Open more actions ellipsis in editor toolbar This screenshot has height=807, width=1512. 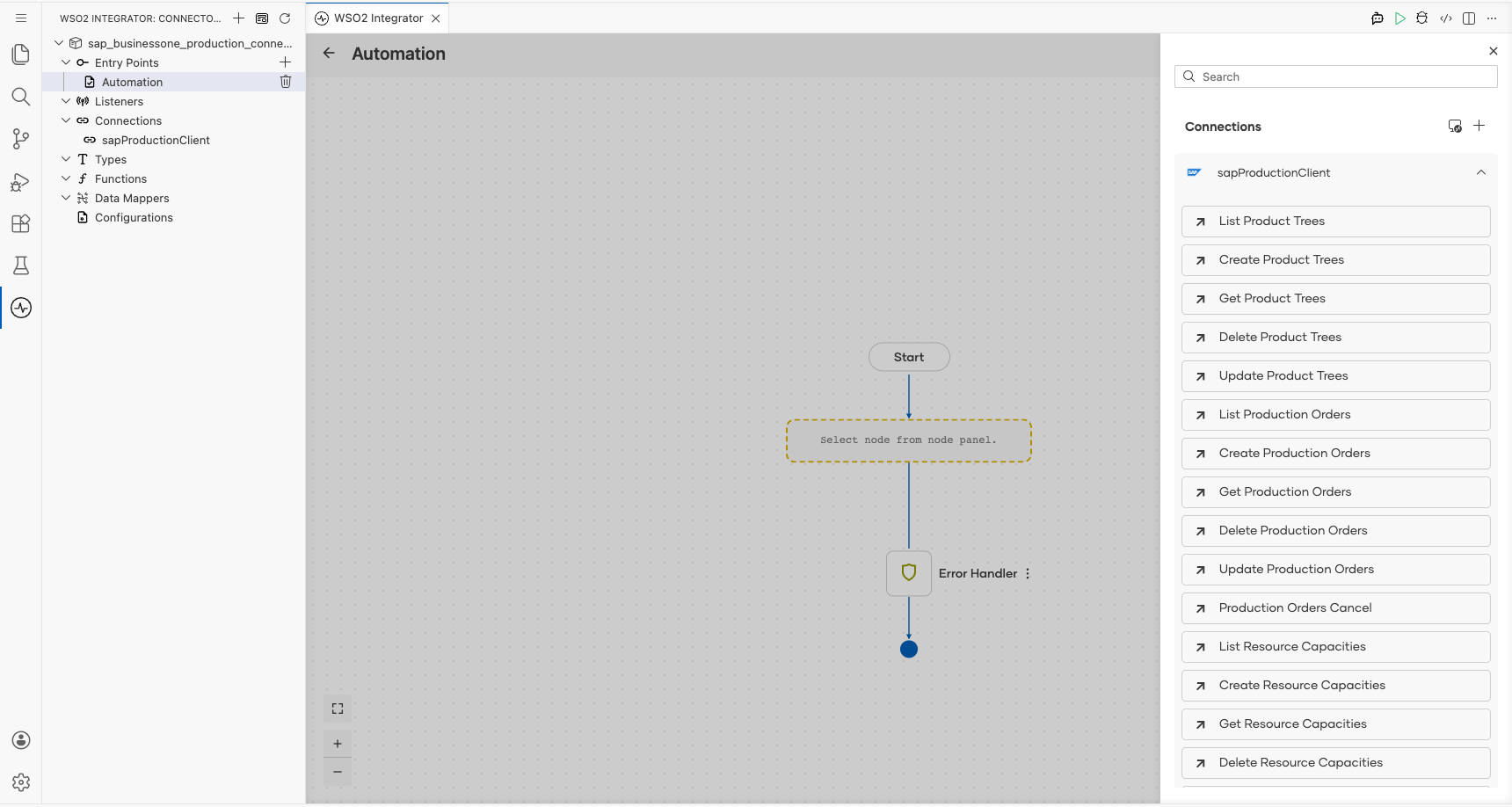(1492, 18)
